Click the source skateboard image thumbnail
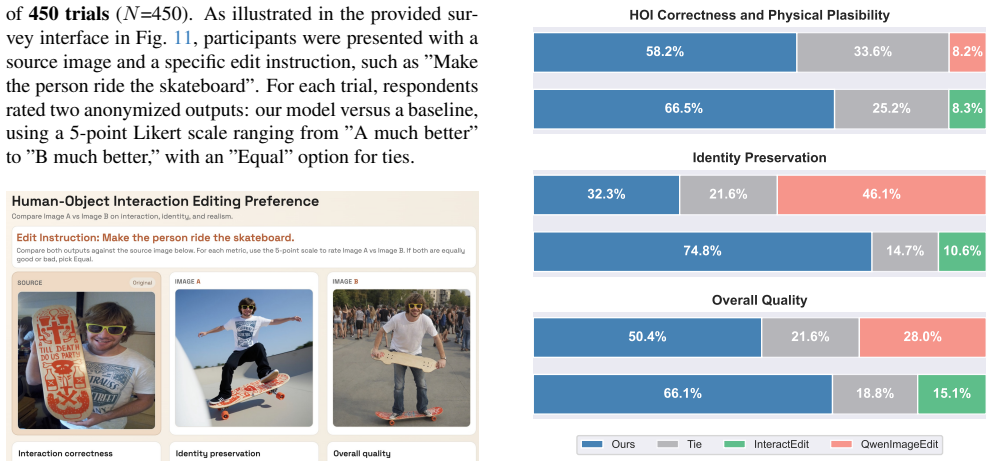The image size is (992, 461). [x=87, y=360]
